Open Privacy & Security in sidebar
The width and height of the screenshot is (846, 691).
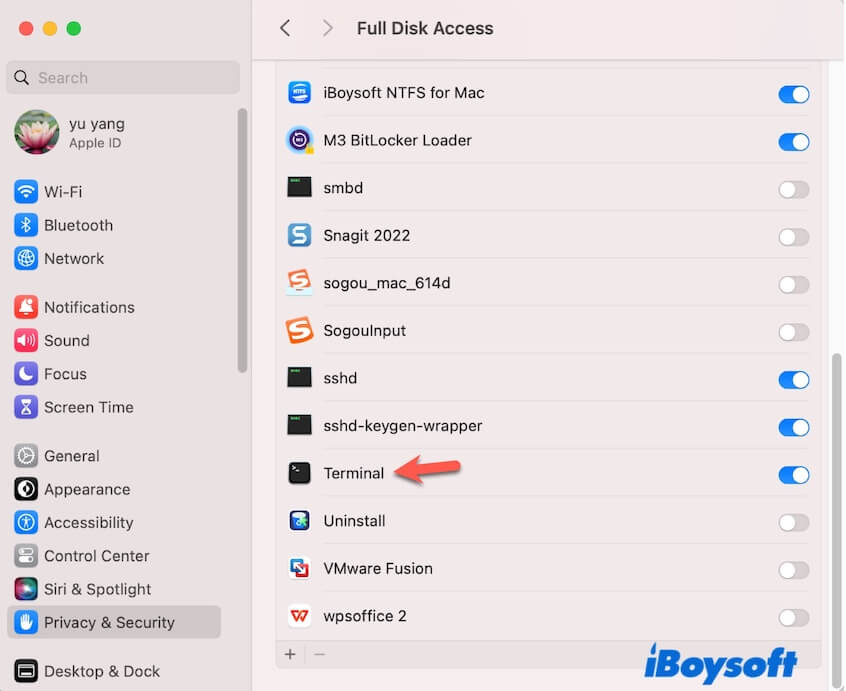(109, 622)
